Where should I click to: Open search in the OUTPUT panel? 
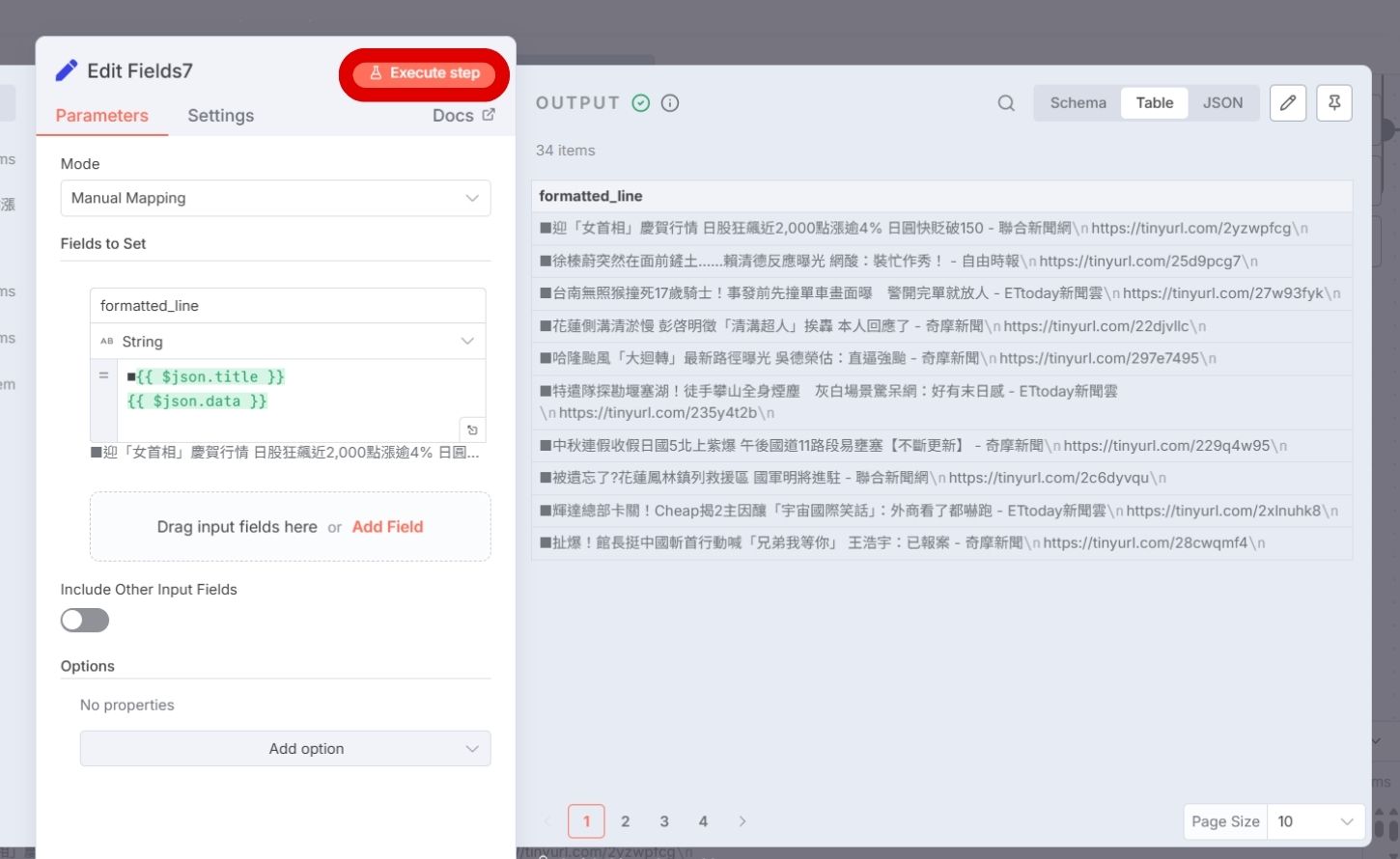pos(1005,102)
